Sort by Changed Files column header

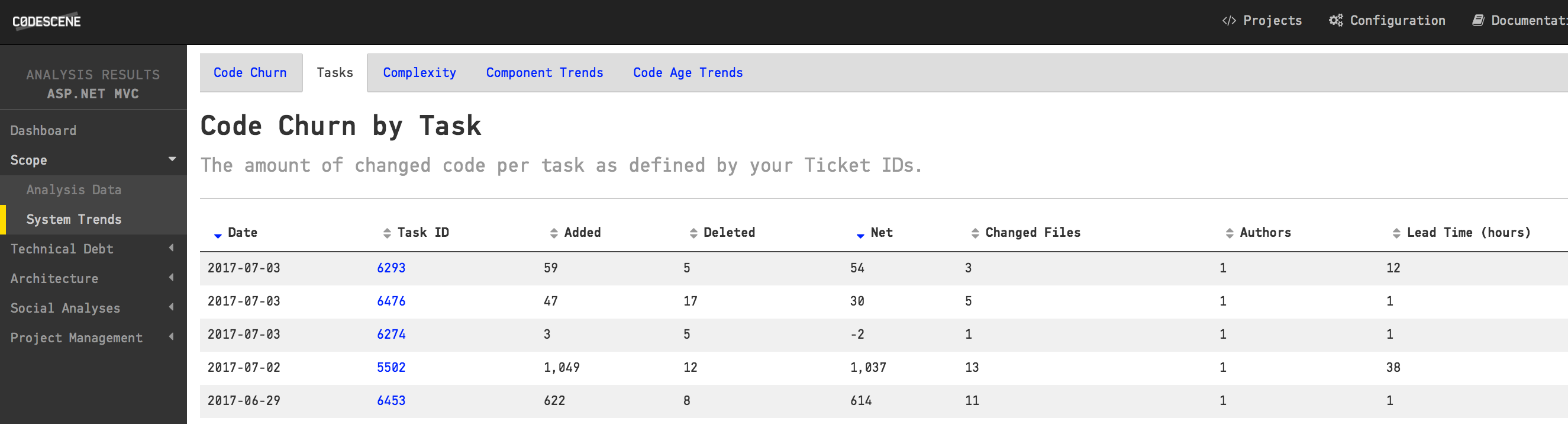1032,233
